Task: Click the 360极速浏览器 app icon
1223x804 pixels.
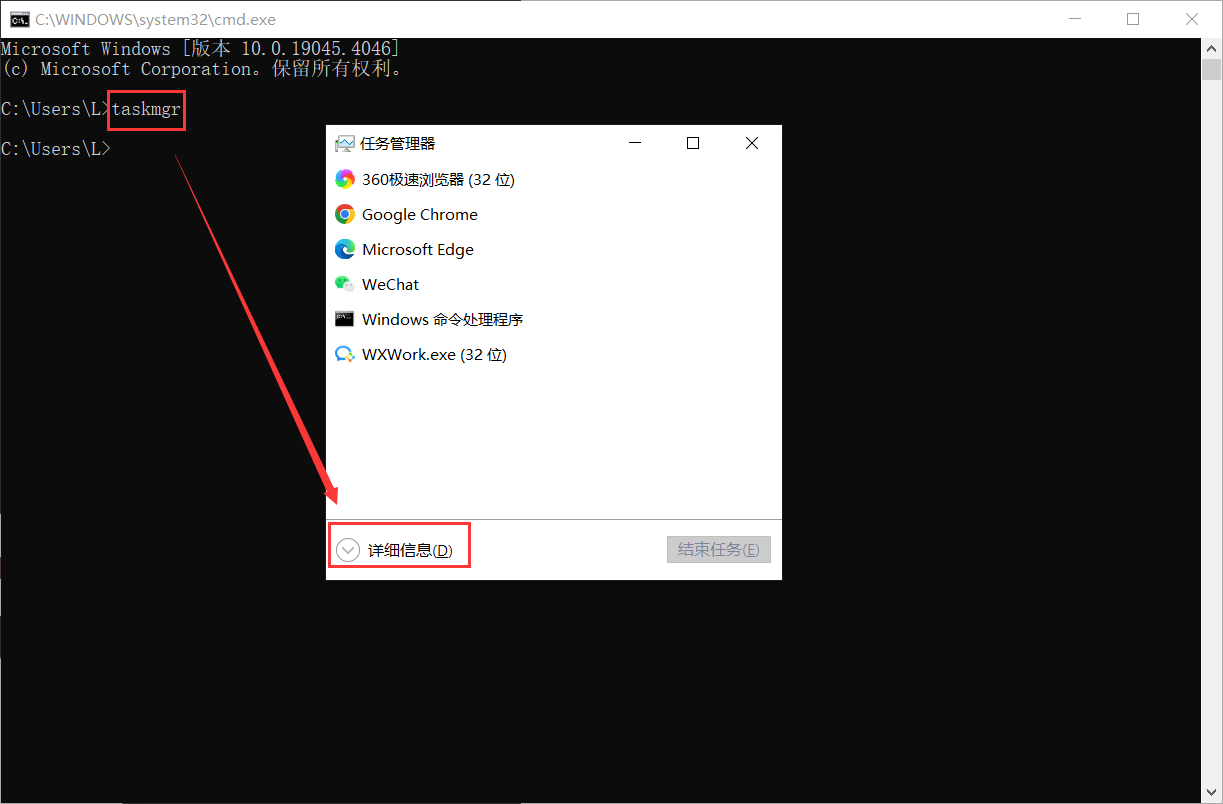Action: (x=345, y=179)
